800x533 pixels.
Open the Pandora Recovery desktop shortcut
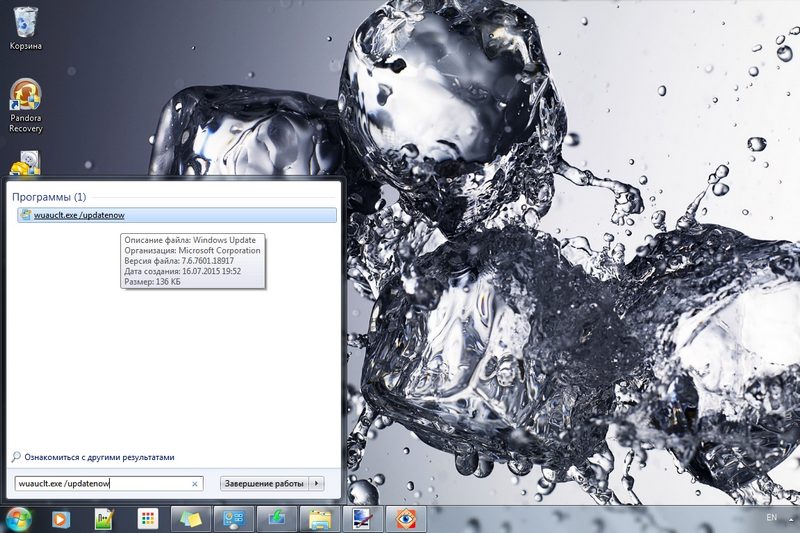(x=25, y=105)
